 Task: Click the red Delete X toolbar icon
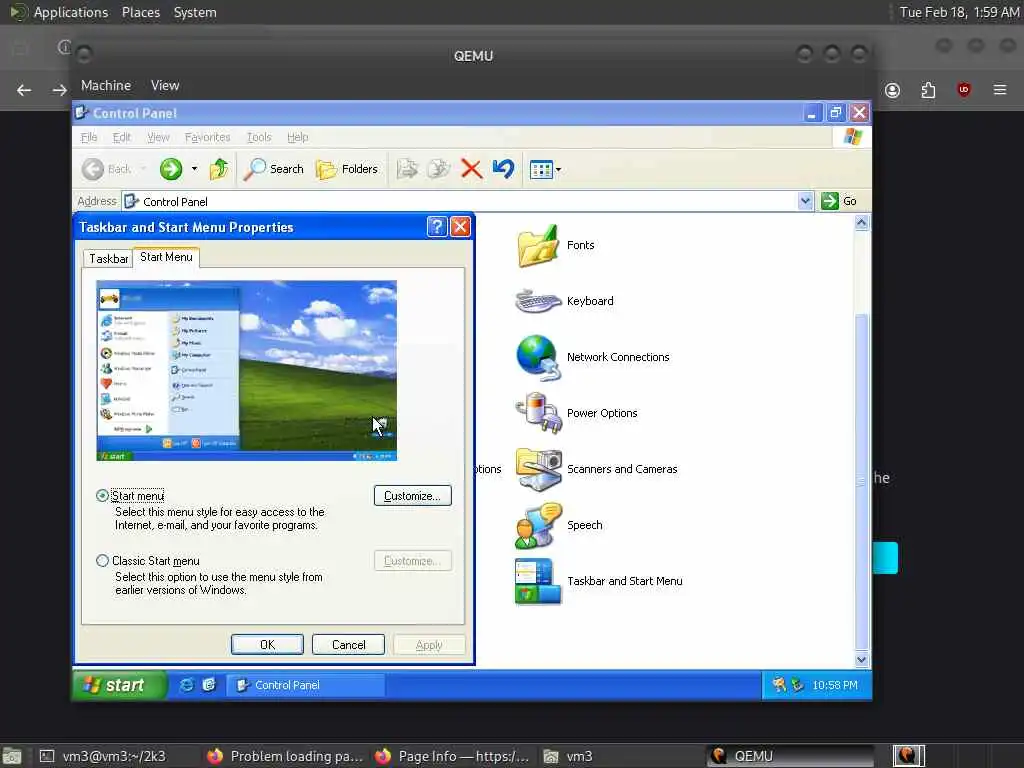click(471, 169)
